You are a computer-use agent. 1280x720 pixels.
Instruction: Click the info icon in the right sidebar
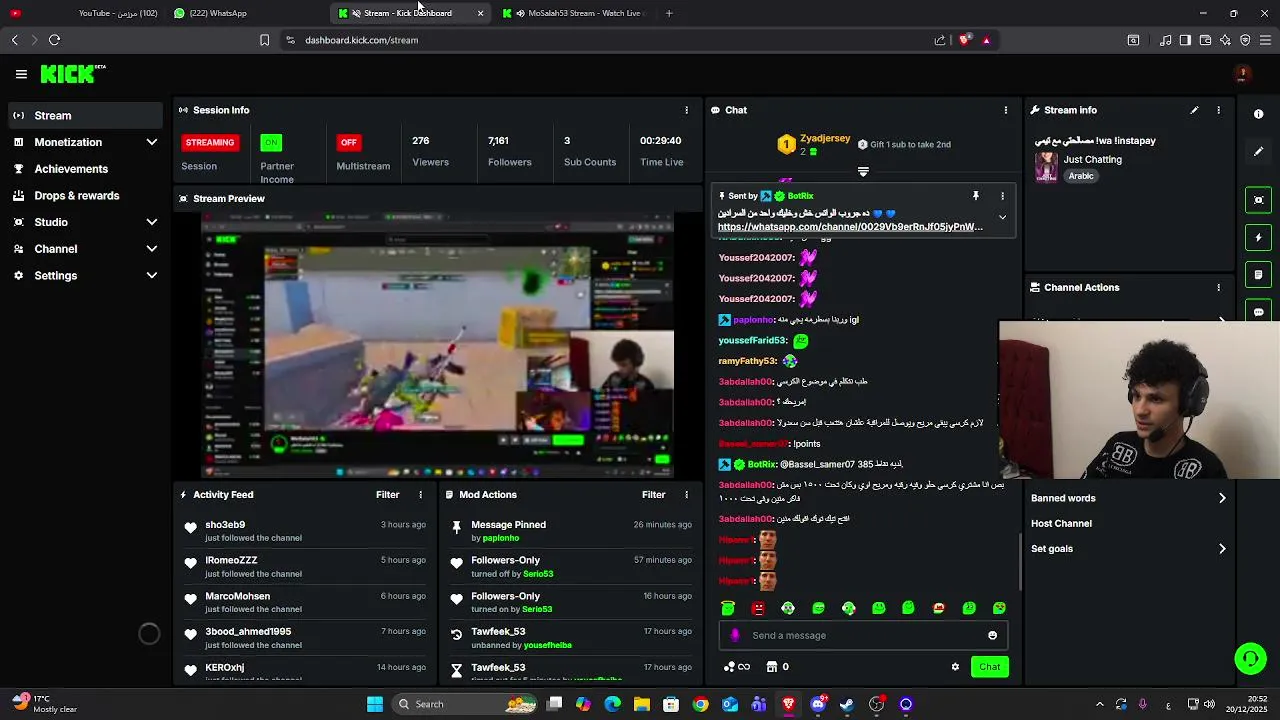pos(1259,114)
